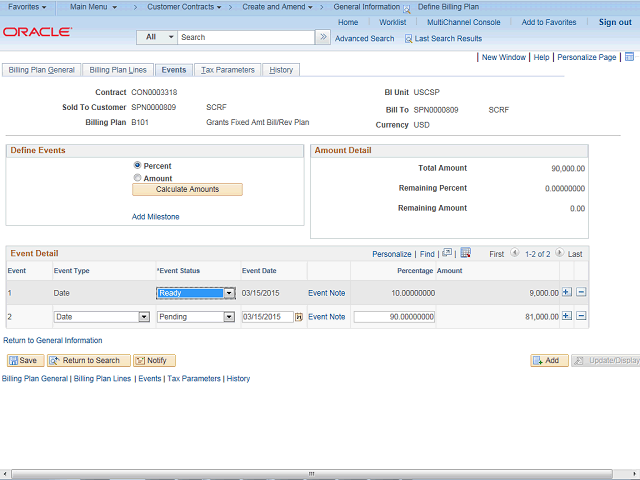Open the page layout icon beside Personalize Page
The width and height of the screenshot is (640, 480).
tap(629, 57)
